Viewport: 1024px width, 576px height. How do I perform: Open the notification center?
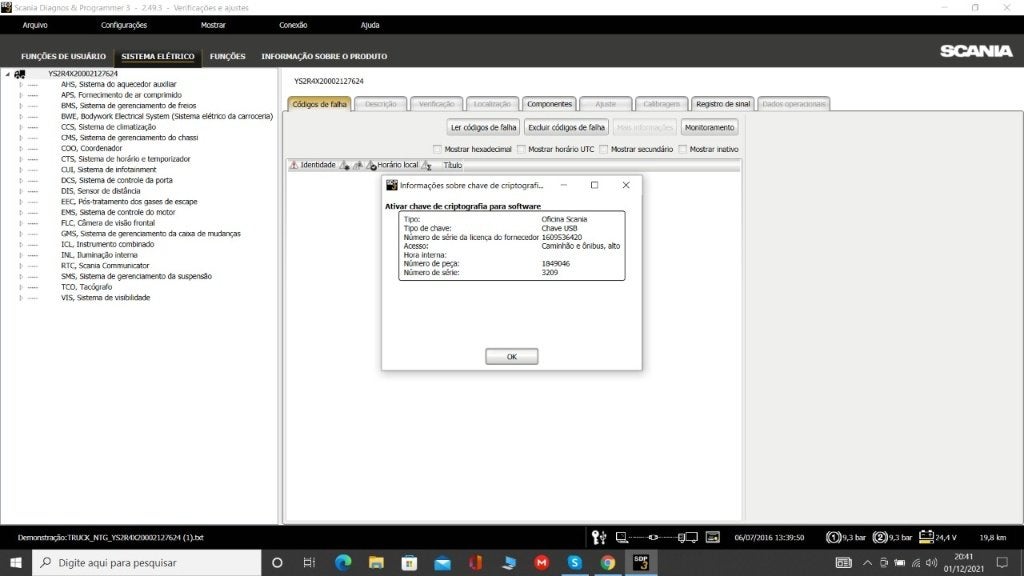tap(1002, 562)
